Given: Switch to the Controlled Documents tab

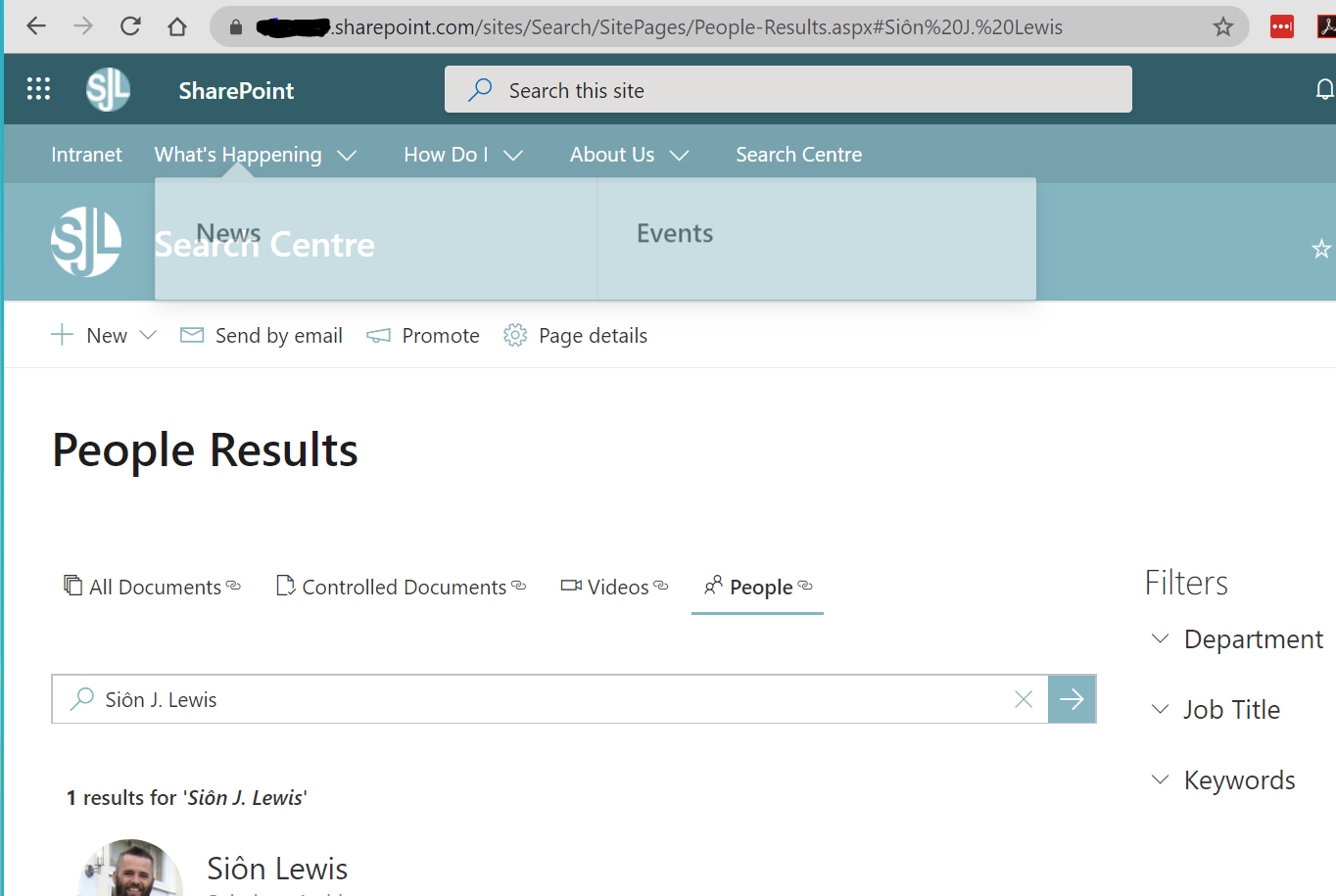Looking at the screenshot, I should [400, 586].
